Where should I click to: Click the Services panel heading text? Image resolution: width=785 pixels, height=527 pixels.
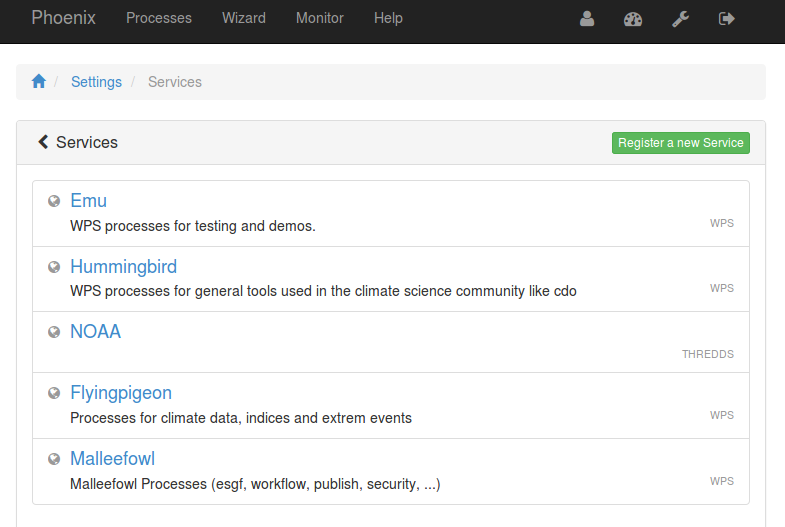point(87,142)
